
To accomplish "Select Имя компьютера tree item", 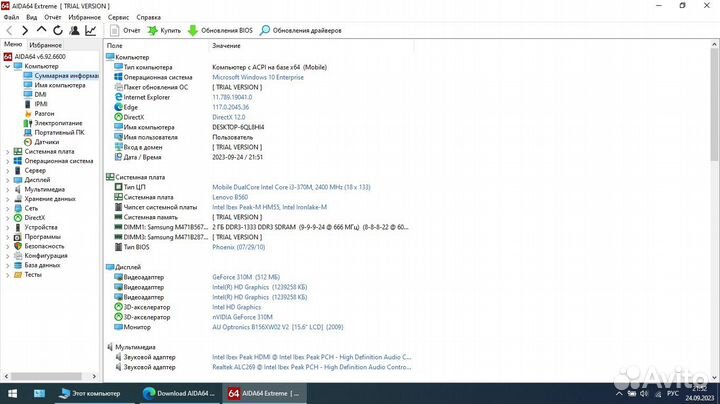I will [x=54, y=85].
